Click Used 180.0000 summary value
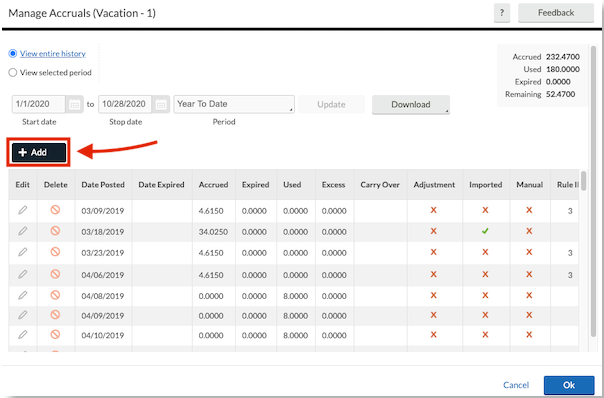The image size is (604, 398). click(x=563, y=69)
